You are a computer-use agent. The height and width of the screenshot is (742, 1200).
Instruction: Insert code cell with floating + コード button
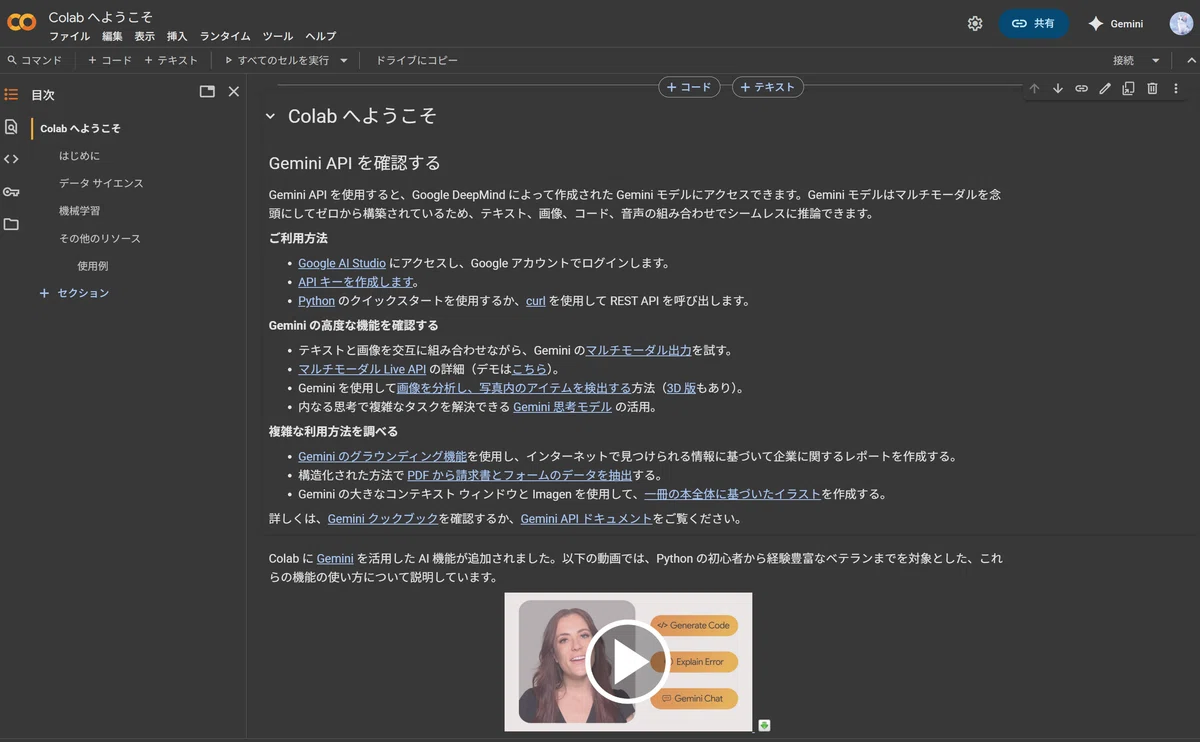[689, 87]
